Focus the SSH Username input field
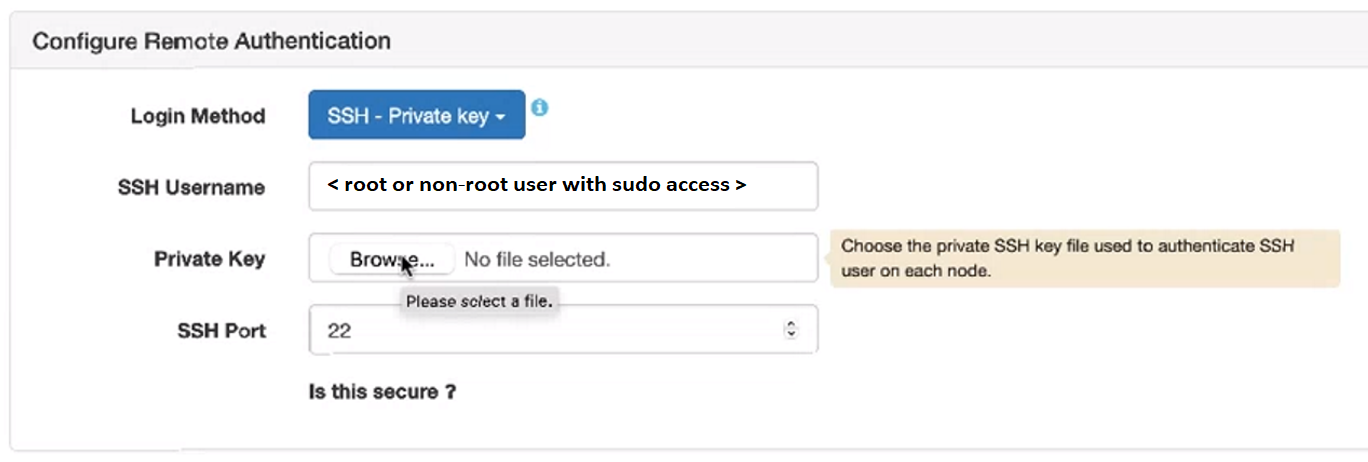 [x=563, y=186]
